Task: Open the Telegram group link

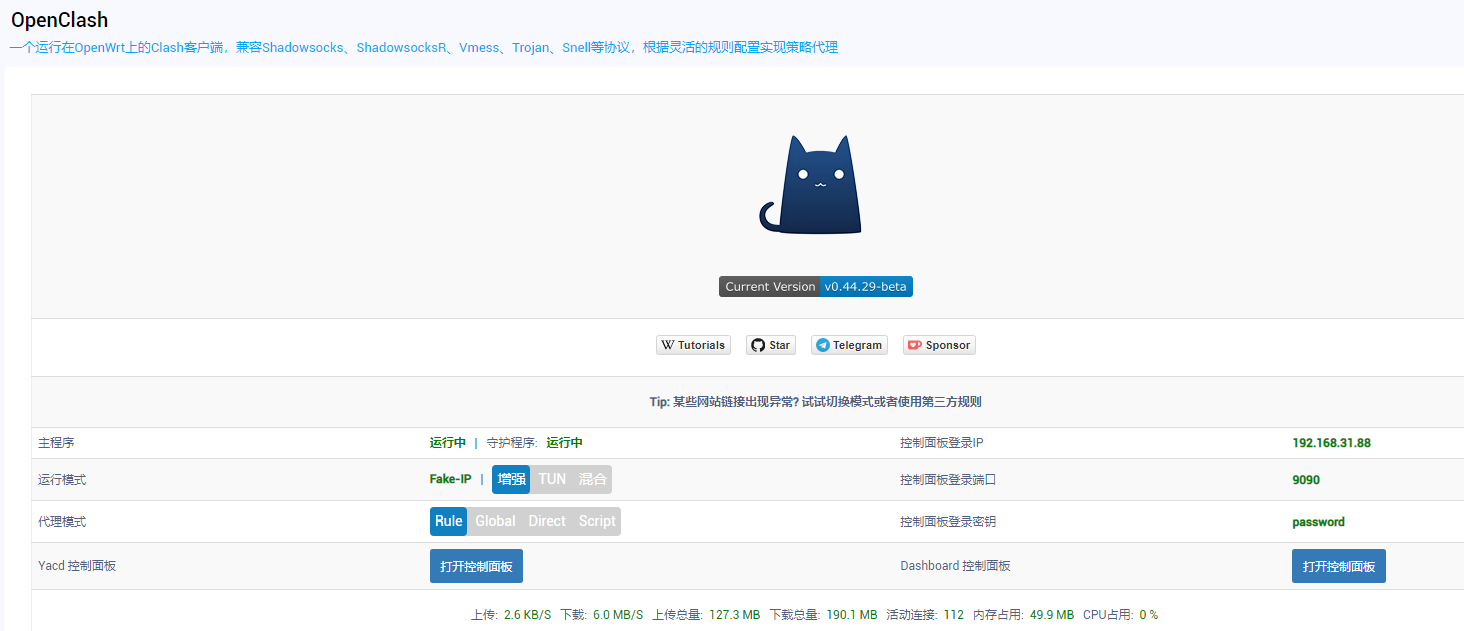Action: click(849, 345)
